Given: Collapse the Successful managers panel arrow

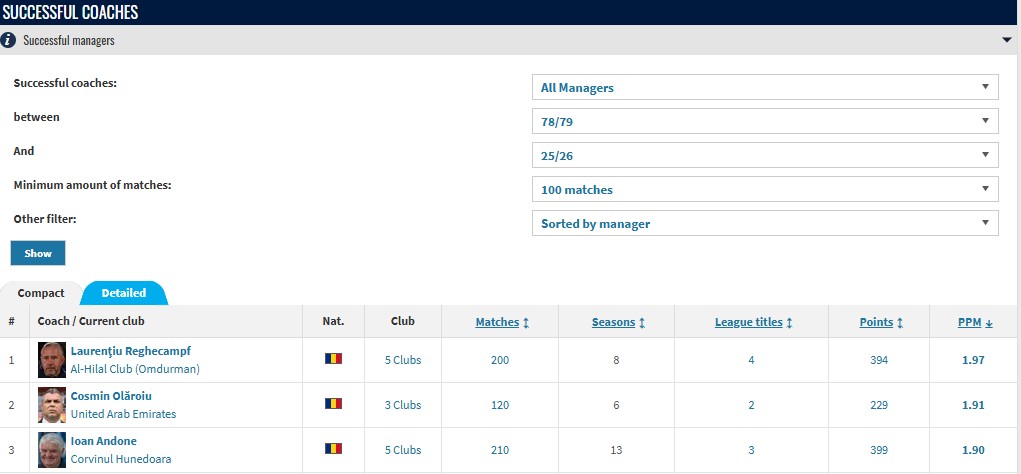Looking at the screenshot, I should tap(1006, 41).
